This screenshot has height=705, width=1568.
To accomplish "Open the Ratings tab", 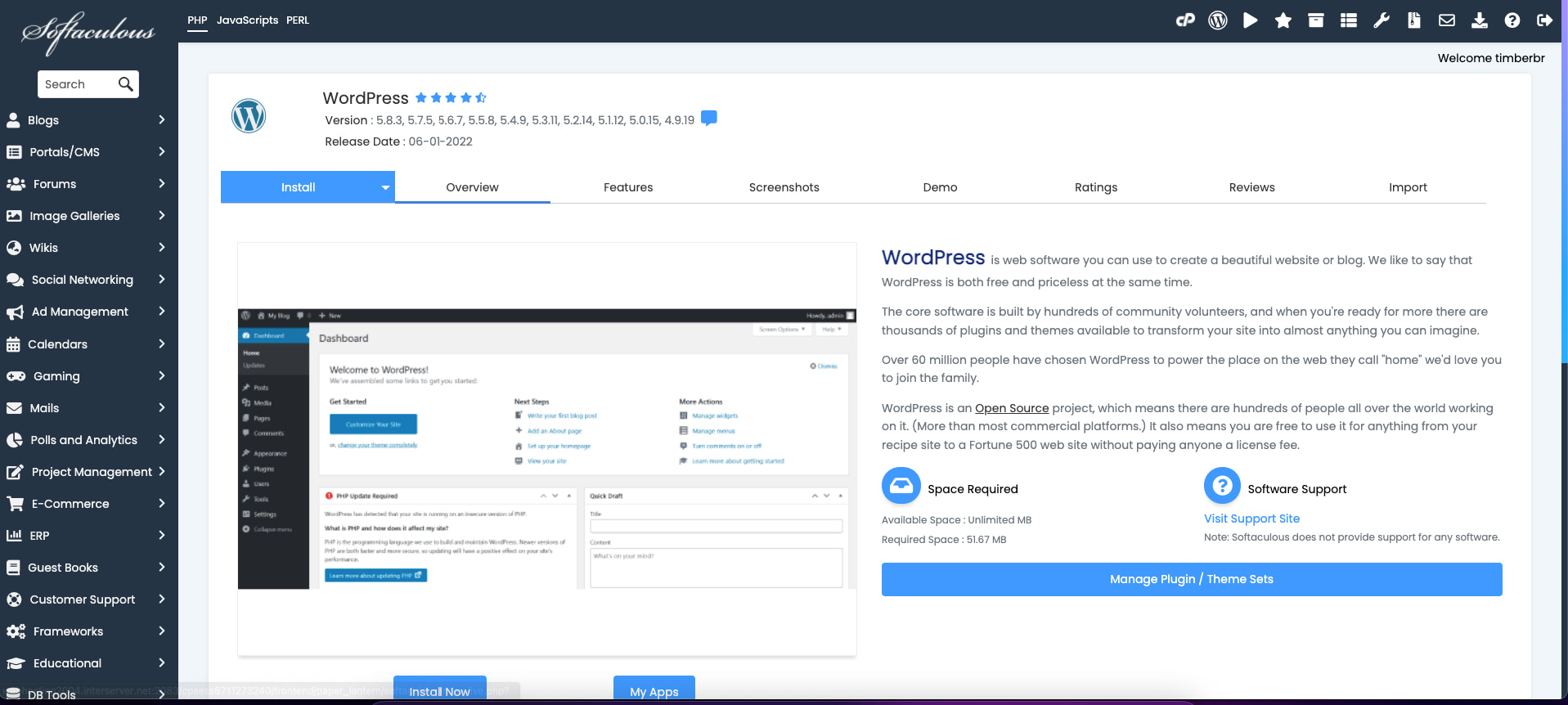I will click(x=1096, y=187).
